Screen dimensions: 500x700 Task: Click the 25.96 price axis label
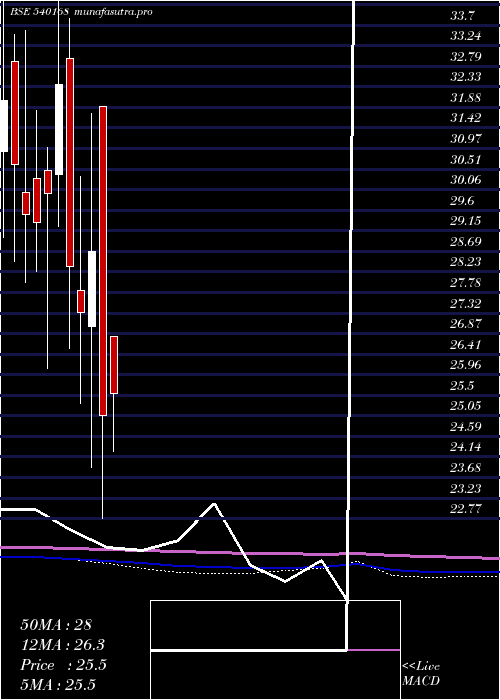pyautogui.click(x=466, y=365)
